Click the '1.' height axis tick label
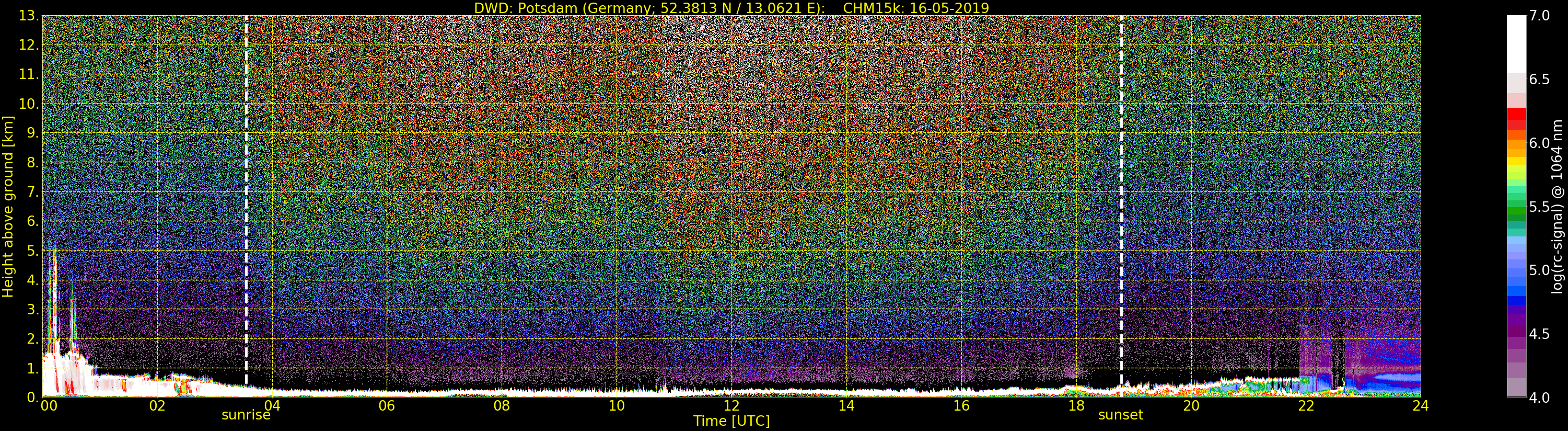This screenshot has height=431, width=1568. pyautogui.click(x=33, y=368)
